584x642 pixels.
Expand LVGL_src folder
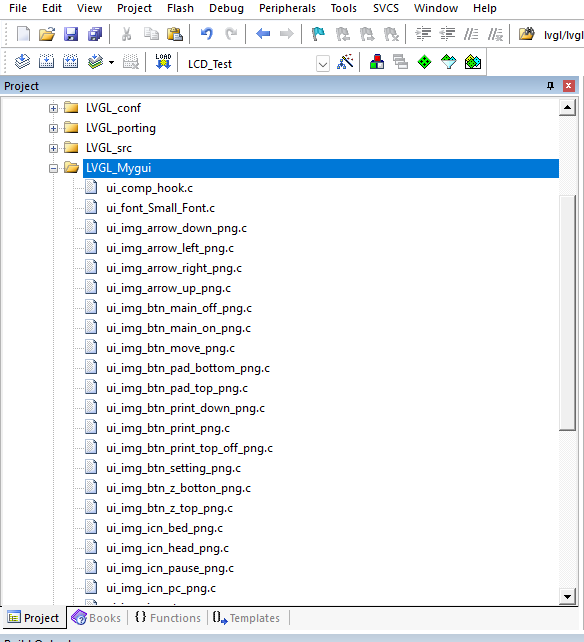coord(53,148)
